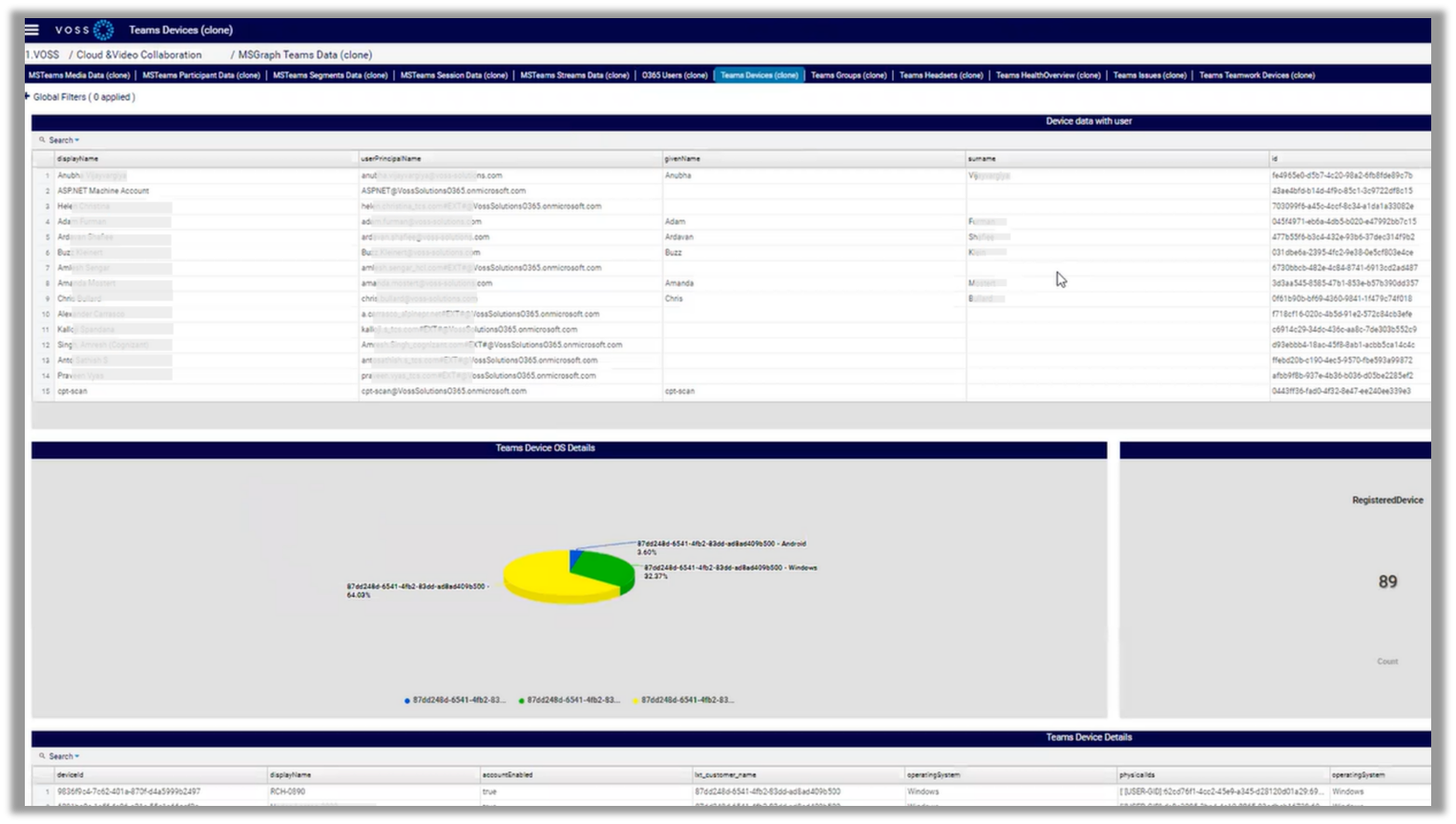This screenshot has width=1456, height=824.
Task: Open MSTeams Segments Data (clone) tab
Action: point(330,75)
